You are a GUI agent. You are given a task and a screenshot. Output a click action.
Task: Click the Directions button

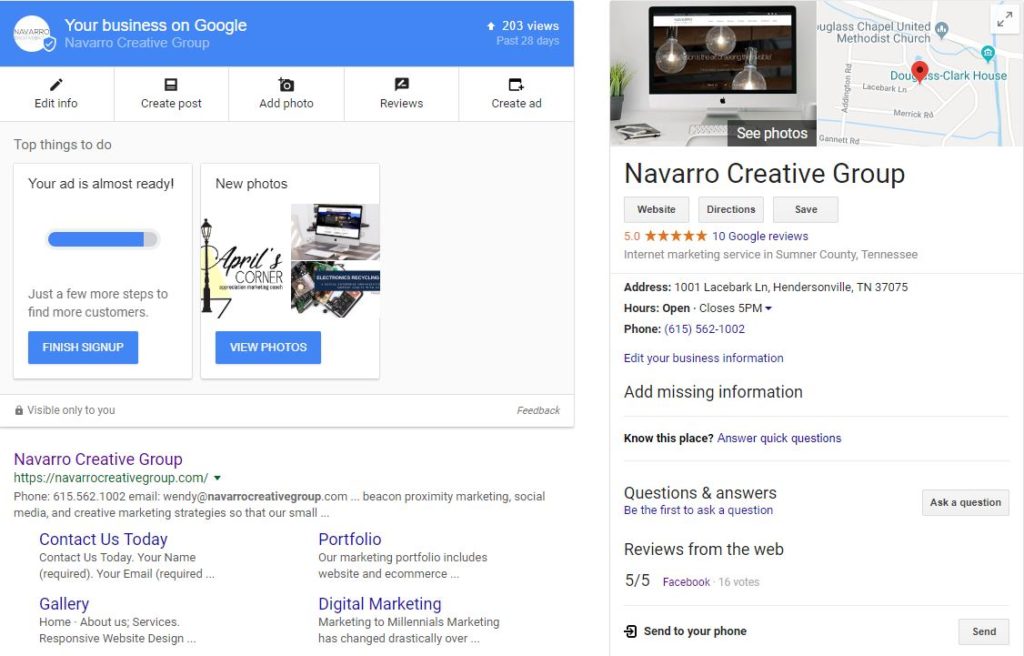[x=731, y=209]
